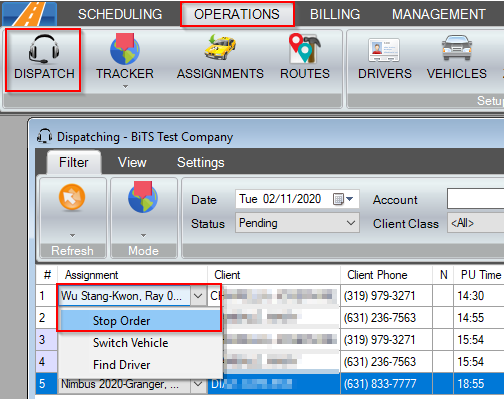Expand the Refresh dropdown arrow

point(72,236)
